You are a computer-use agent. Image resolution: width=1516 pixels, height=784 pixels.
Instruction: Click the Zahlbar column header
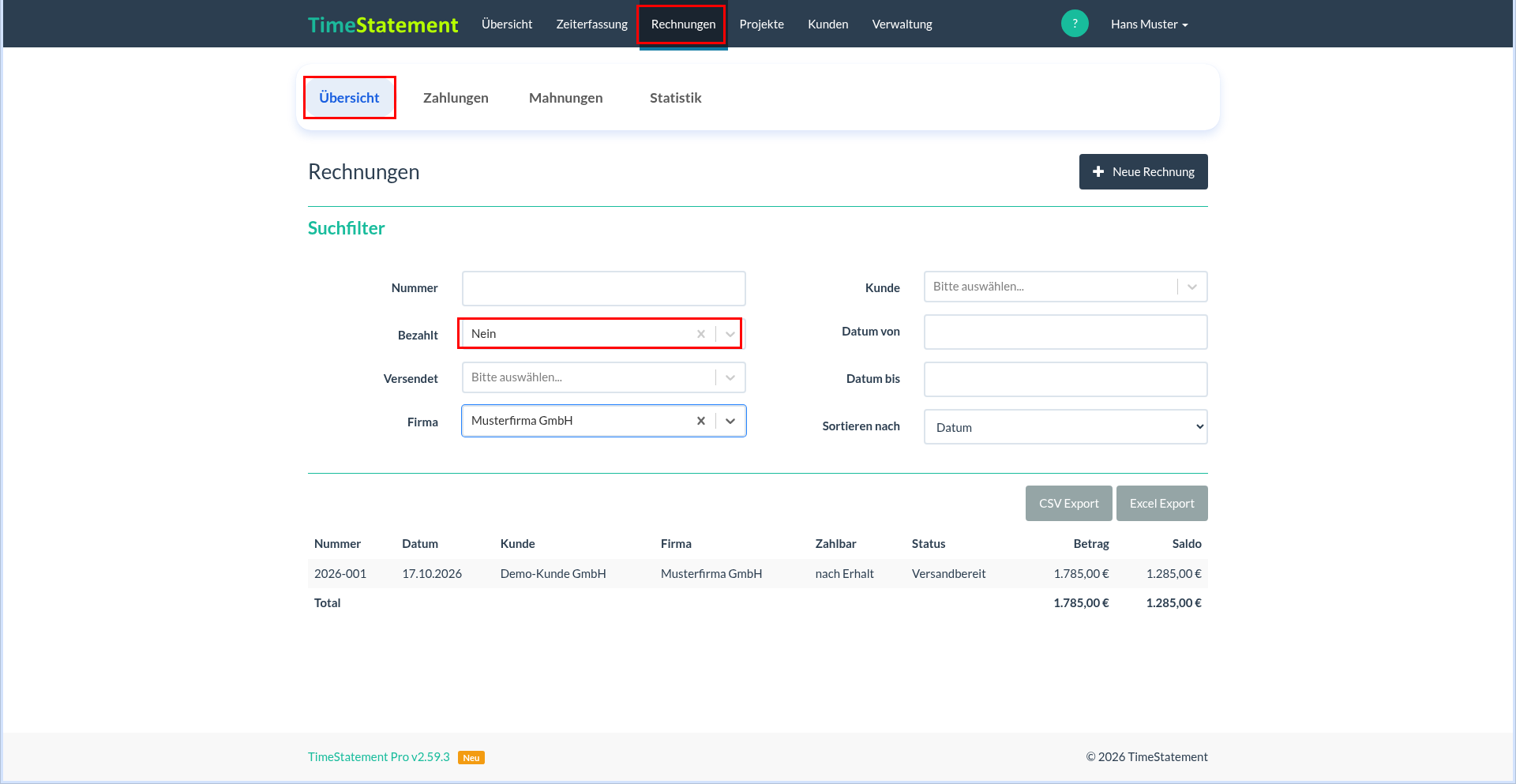tap(835, 544)
